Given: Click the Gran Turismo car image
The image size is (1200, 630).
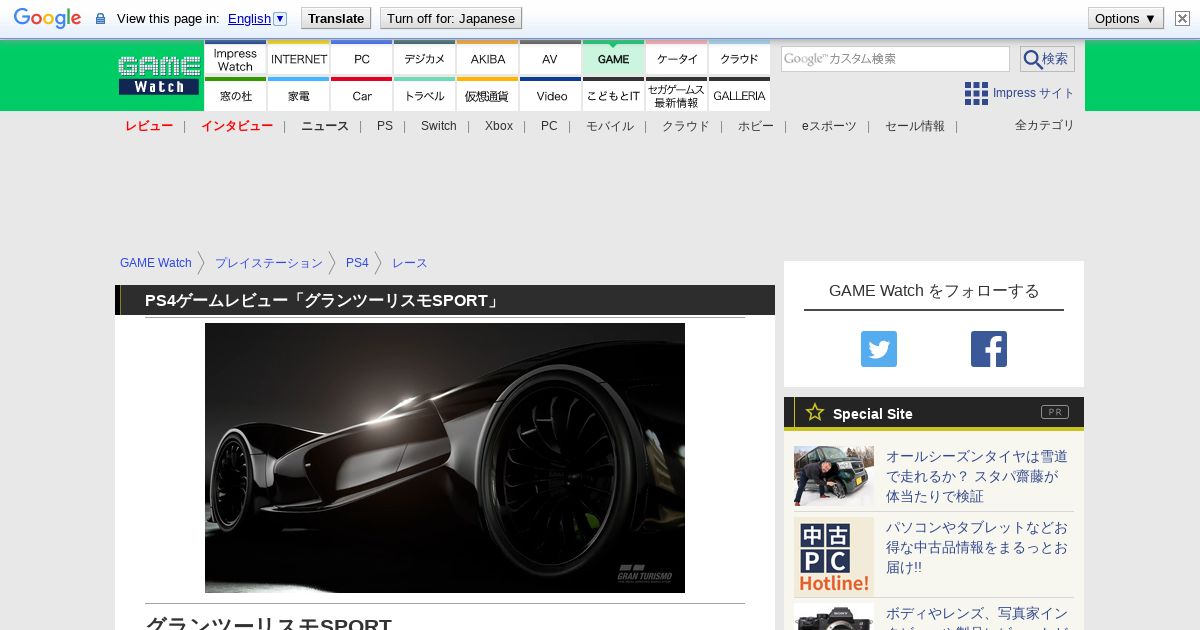Looking at the screenshot, I should click(x=445, y=457).
